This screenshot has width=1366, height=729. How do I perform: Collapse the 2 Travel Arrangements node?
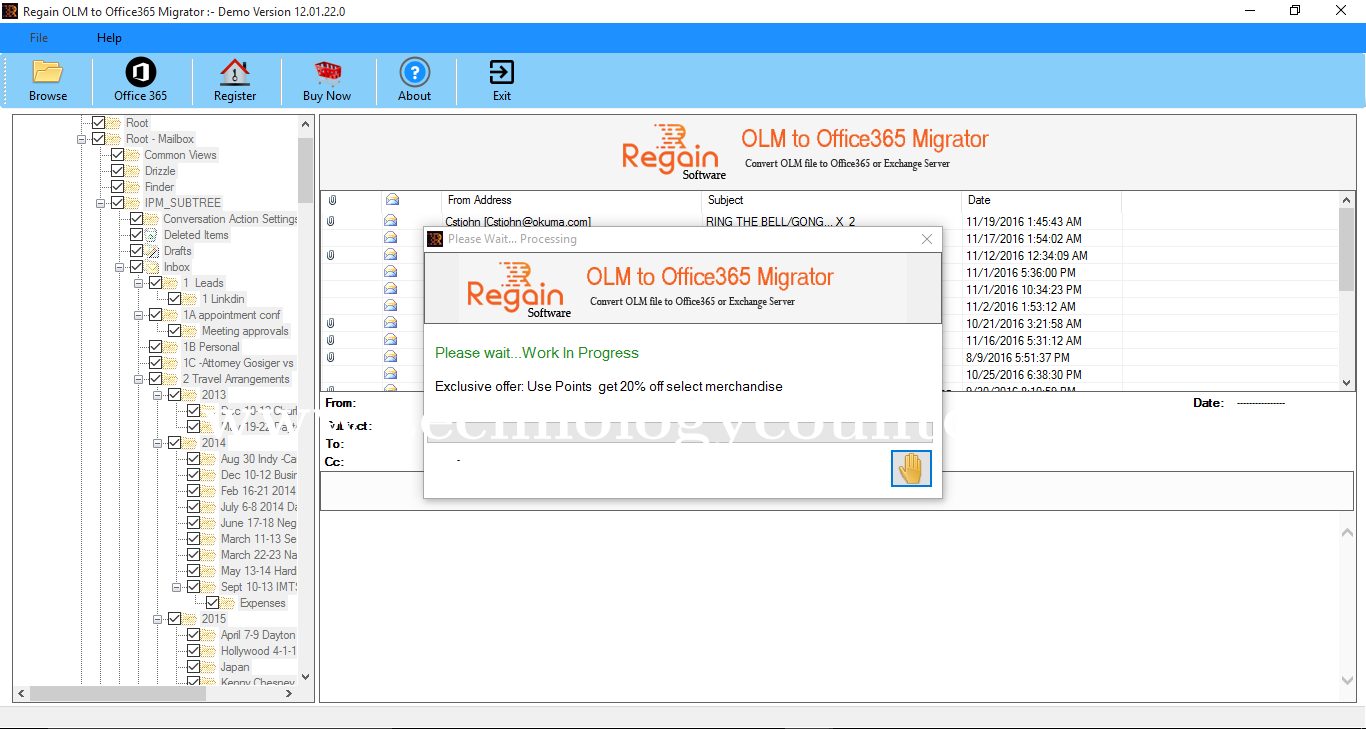[x=139, y=379]
